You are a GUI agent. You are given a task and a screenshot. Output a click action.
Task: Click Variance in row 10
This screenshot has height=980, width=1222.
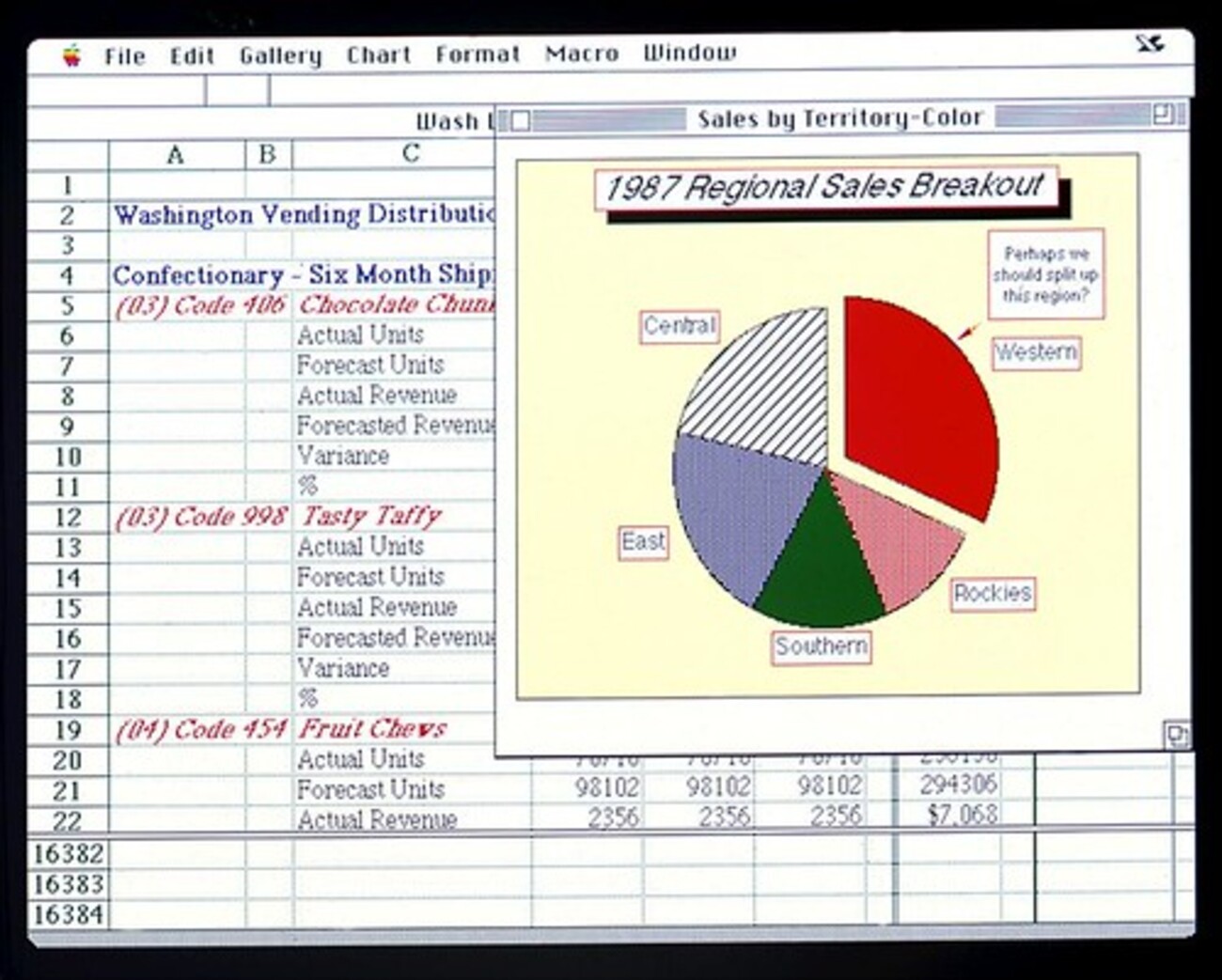342,457
